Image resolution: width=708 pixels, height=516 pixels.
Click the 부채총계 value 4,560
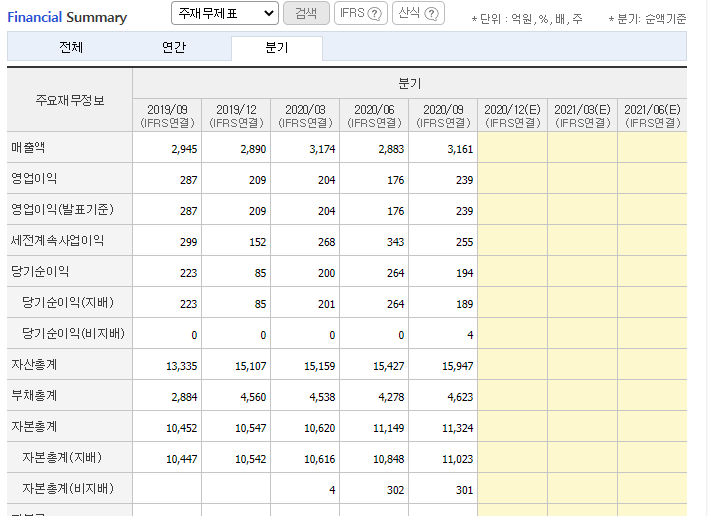click(253, 397)
